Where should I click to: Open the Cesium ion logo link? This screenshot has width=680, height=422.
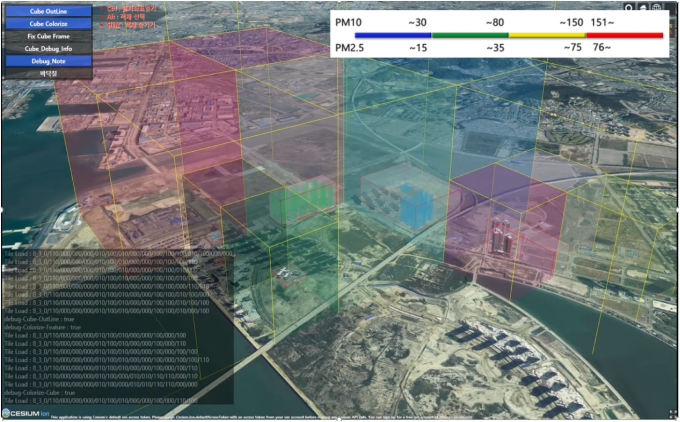point(25,413)
